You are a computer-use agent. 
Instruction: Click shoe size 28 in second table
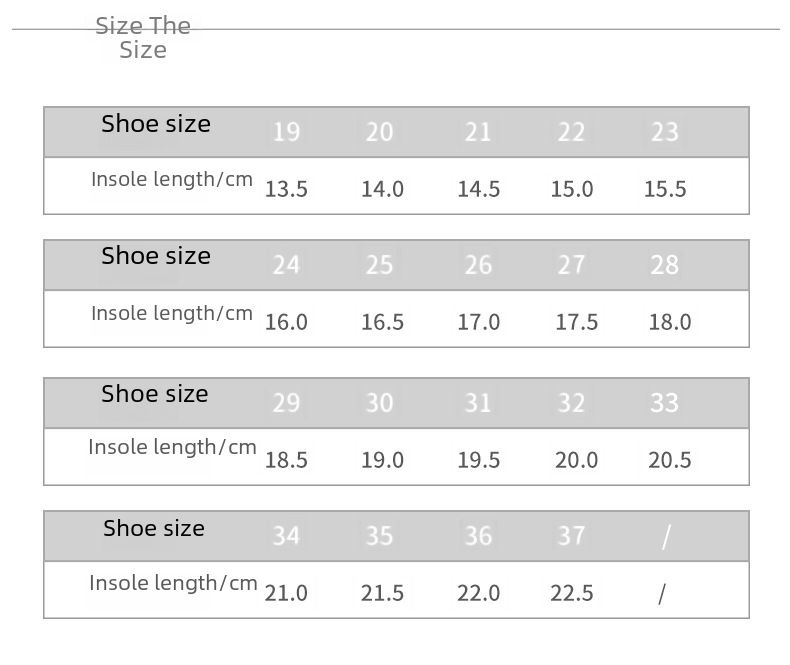click(665, 265)
